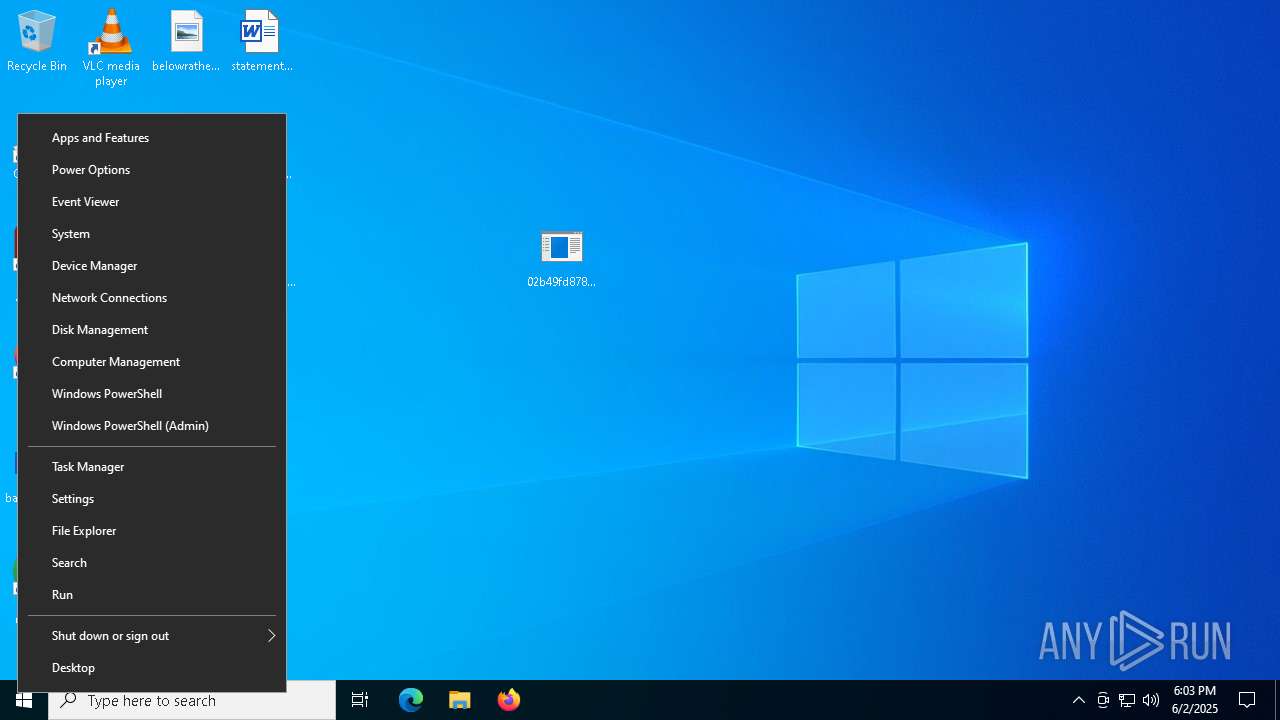The width and height of the screenshot is (1280, 720).
Task: Click the network status tray icon
Action: pos(1127,700)
